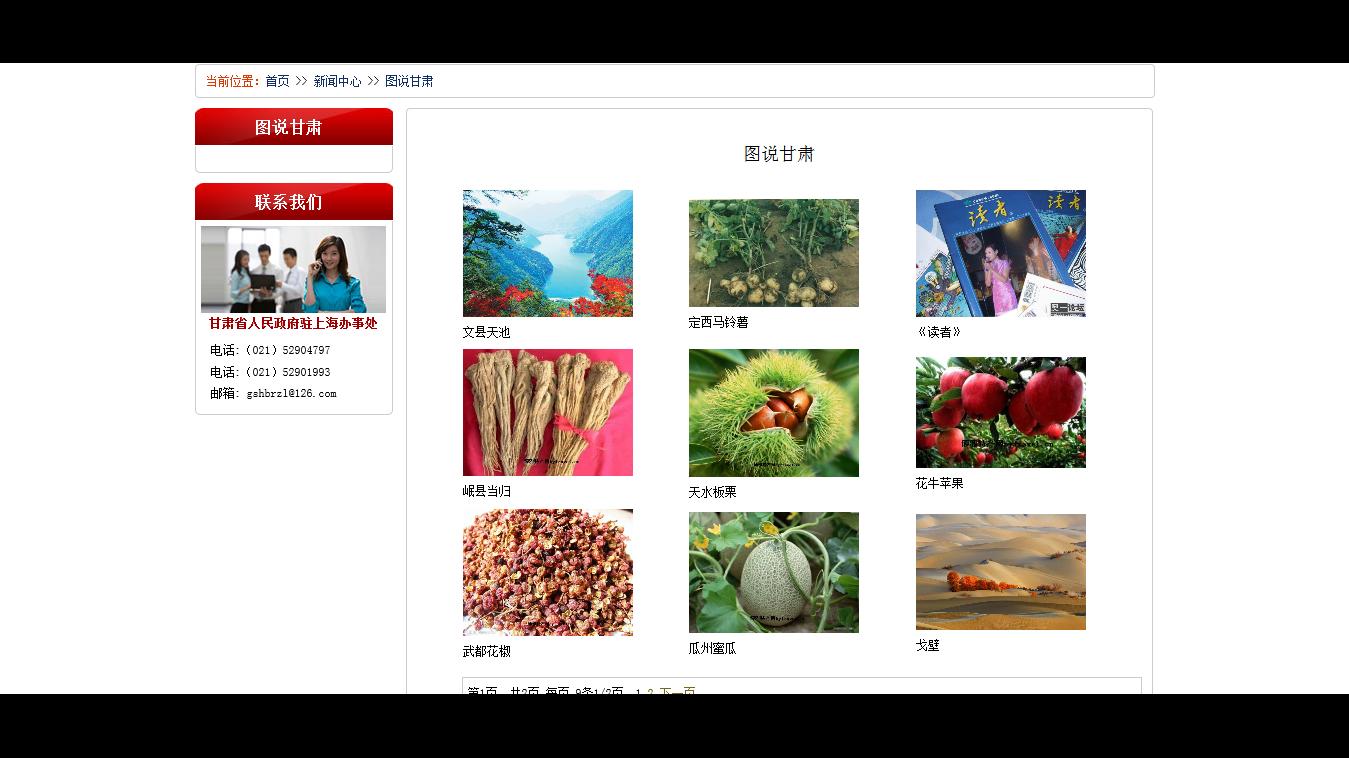The image size is (1349, 758).
Task: Click the 瓜州蜜瓜 caption link
Action: 712,648
